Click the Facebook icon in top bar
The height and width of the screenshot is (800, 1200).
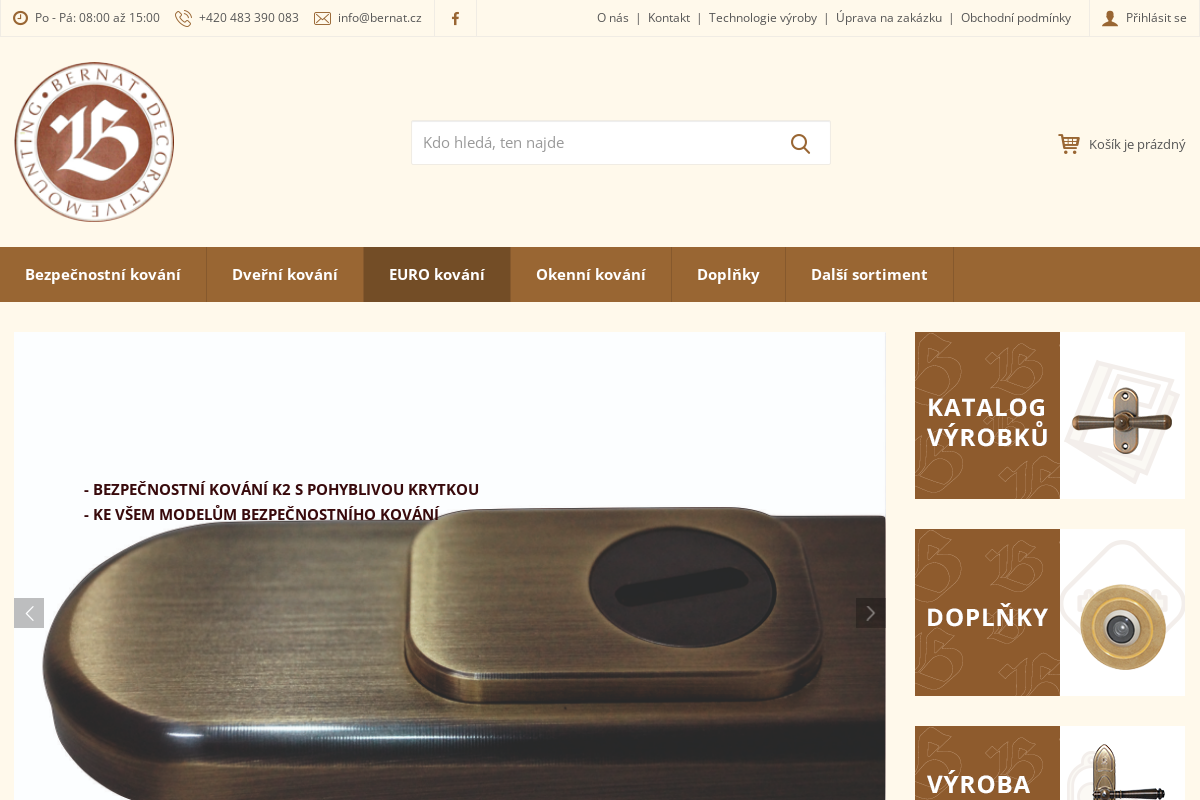455,18
